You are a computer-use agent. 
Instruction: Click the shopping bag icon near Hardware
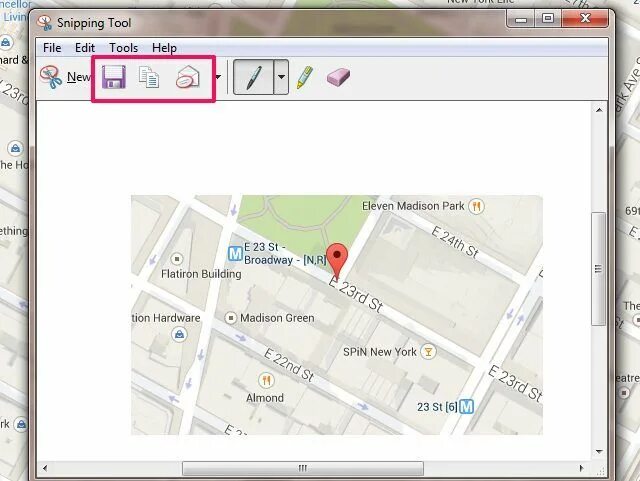(x=179, y=335)
